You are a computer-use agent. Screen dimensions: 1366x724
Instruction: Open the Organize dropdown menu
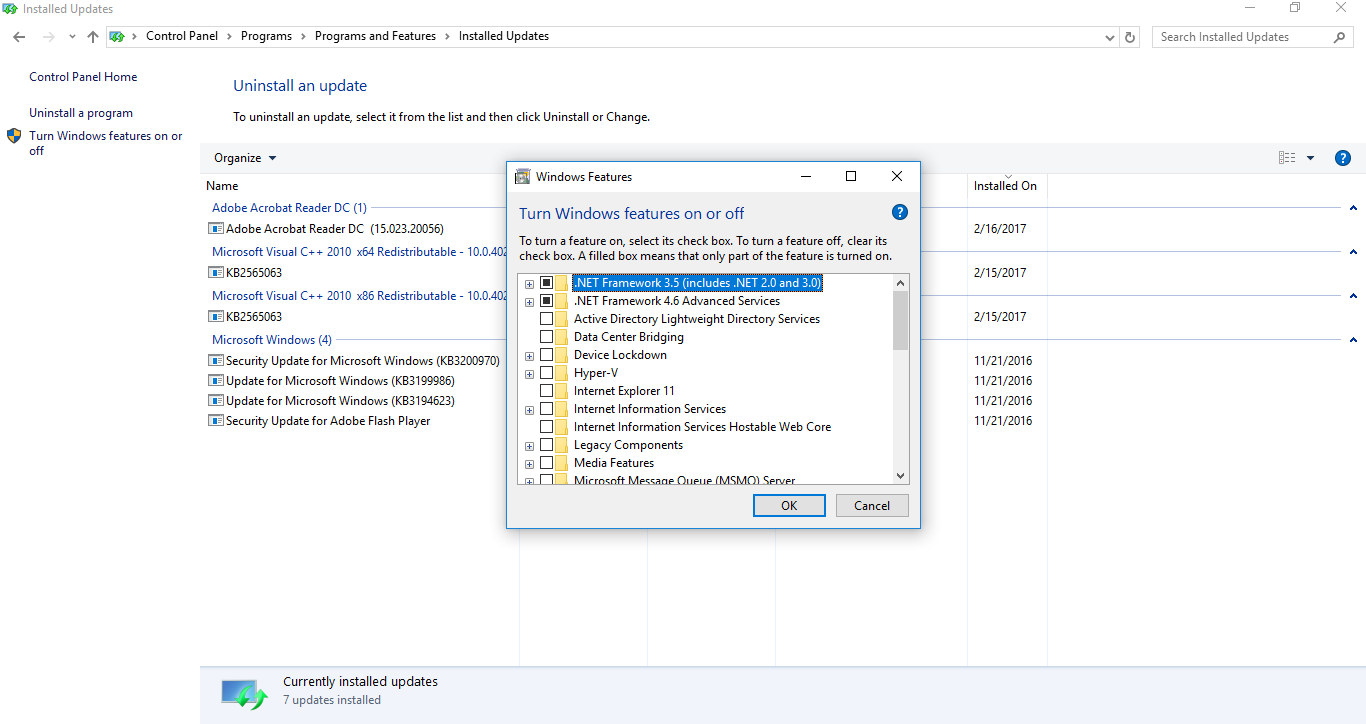245,158
